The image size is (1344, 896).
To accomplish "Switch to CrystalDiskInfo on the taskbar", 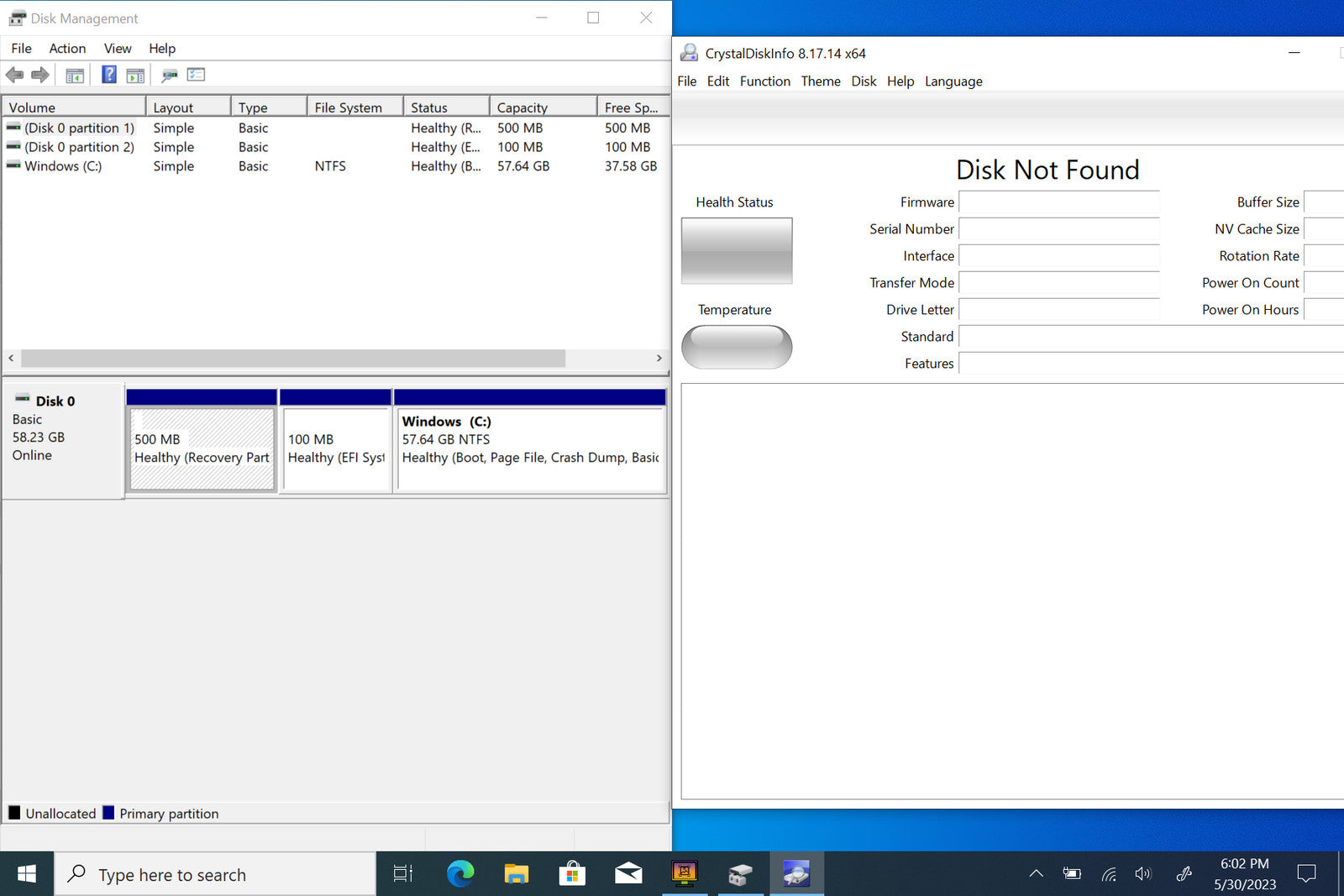I will pyautogui.click(x=796, y=874).
